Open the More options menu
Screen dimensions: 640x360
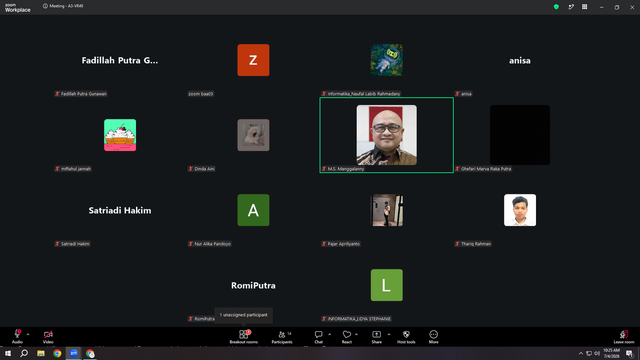point(433,337)
